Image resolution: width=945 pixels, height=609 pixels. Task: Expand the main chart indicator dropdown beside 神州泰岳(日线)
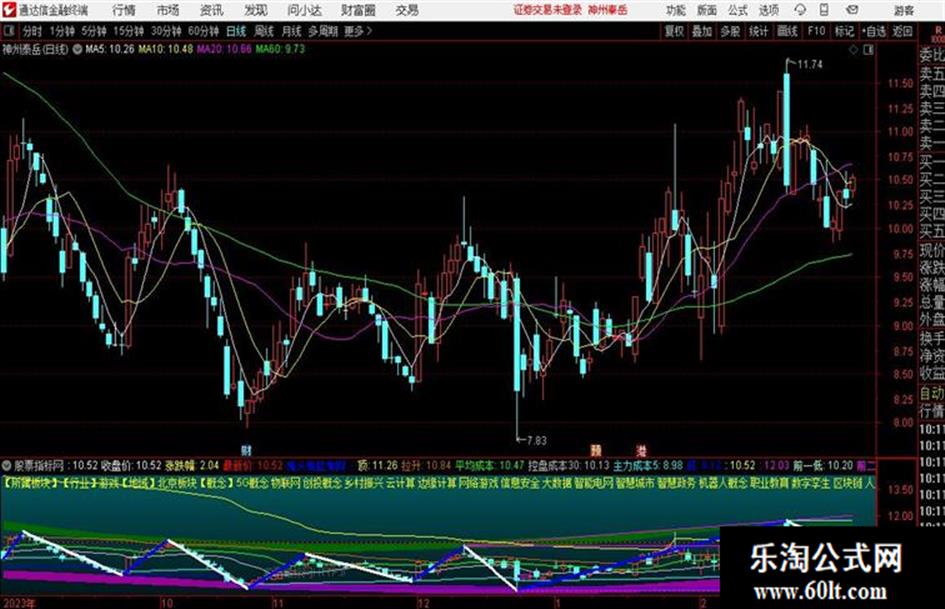pyautogui.click(x=77, y=49)
